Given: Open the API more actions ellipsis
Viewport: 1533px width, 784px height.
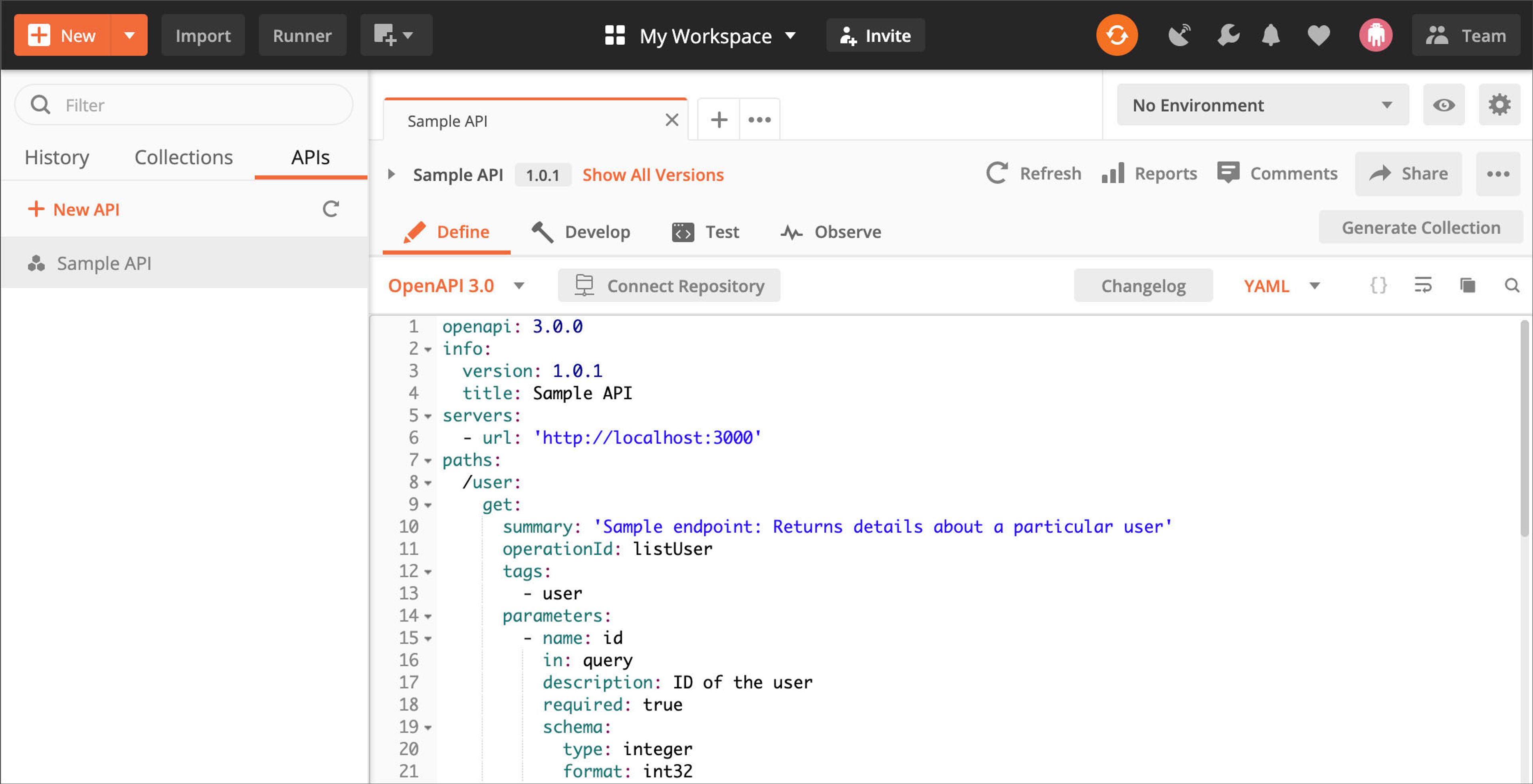Looking at the screenshot, I should click(1498, 174).
